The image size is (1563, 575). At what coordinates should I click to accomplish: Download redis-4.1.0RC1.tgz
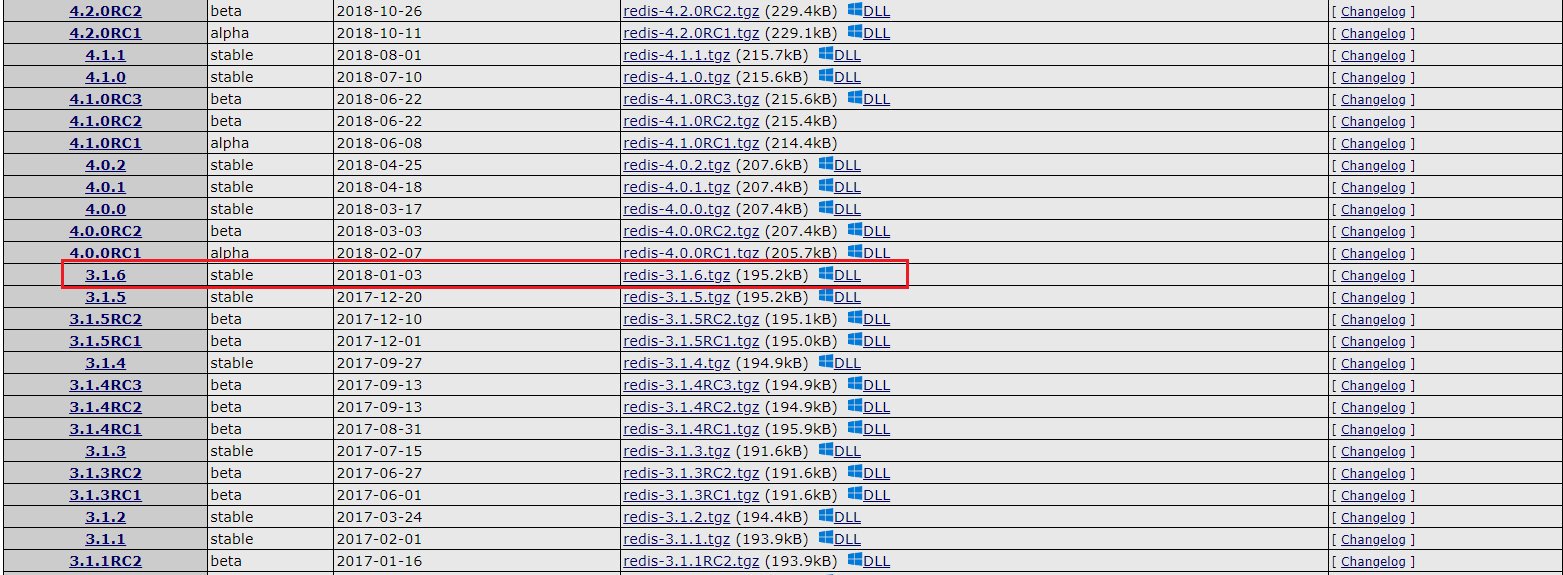pyautogui.click(x=691, y=143)
